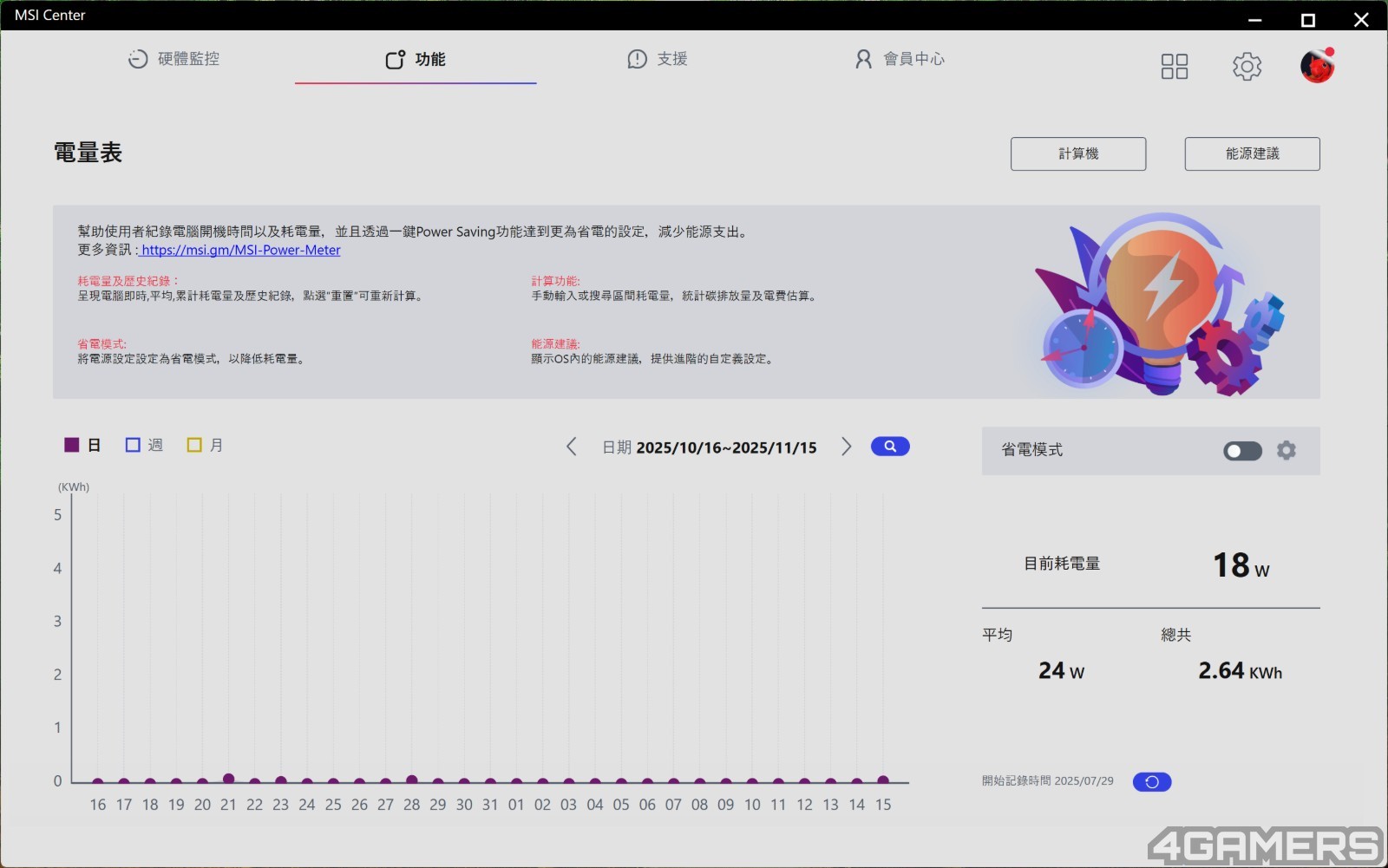Enable the 省電模式 power saving switch

[1242, 451]
